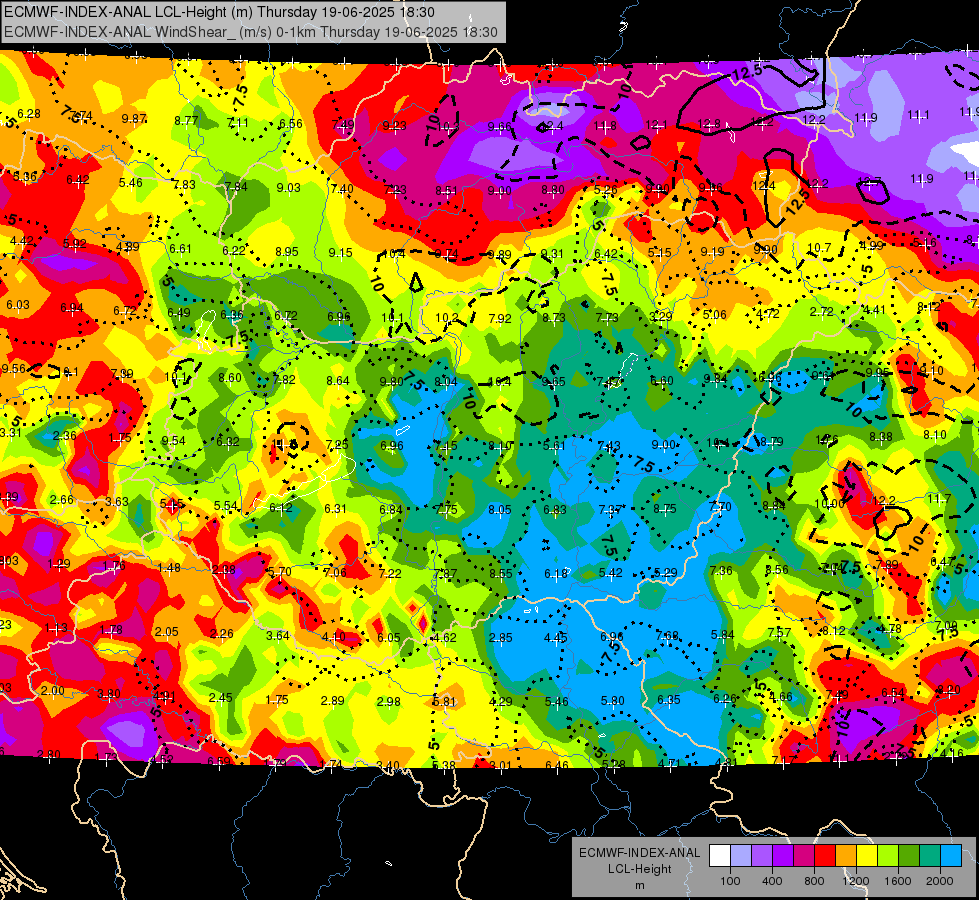Select the grid value 7.11

pyautogui.click(x=238, y=122)
